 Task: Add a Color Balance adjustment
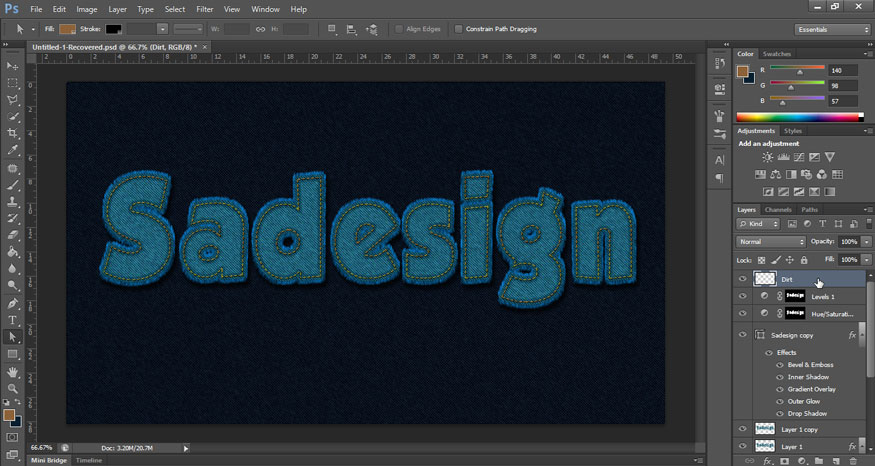click(x=776, y=175)
